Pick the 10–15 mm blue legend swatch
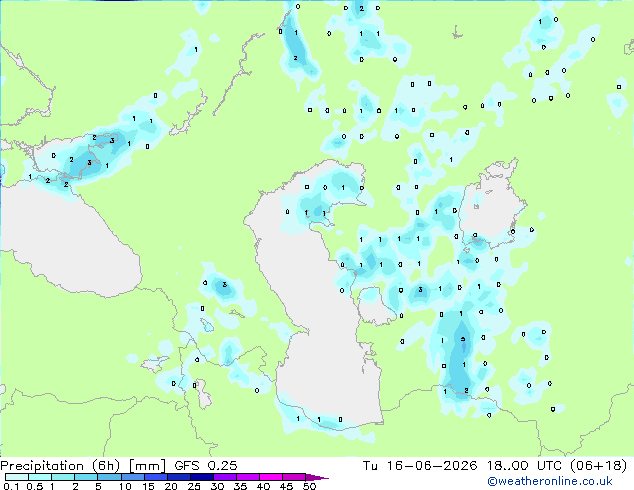Image resolution: width=634 pixels, height=490 pixels. coord(133,477)
